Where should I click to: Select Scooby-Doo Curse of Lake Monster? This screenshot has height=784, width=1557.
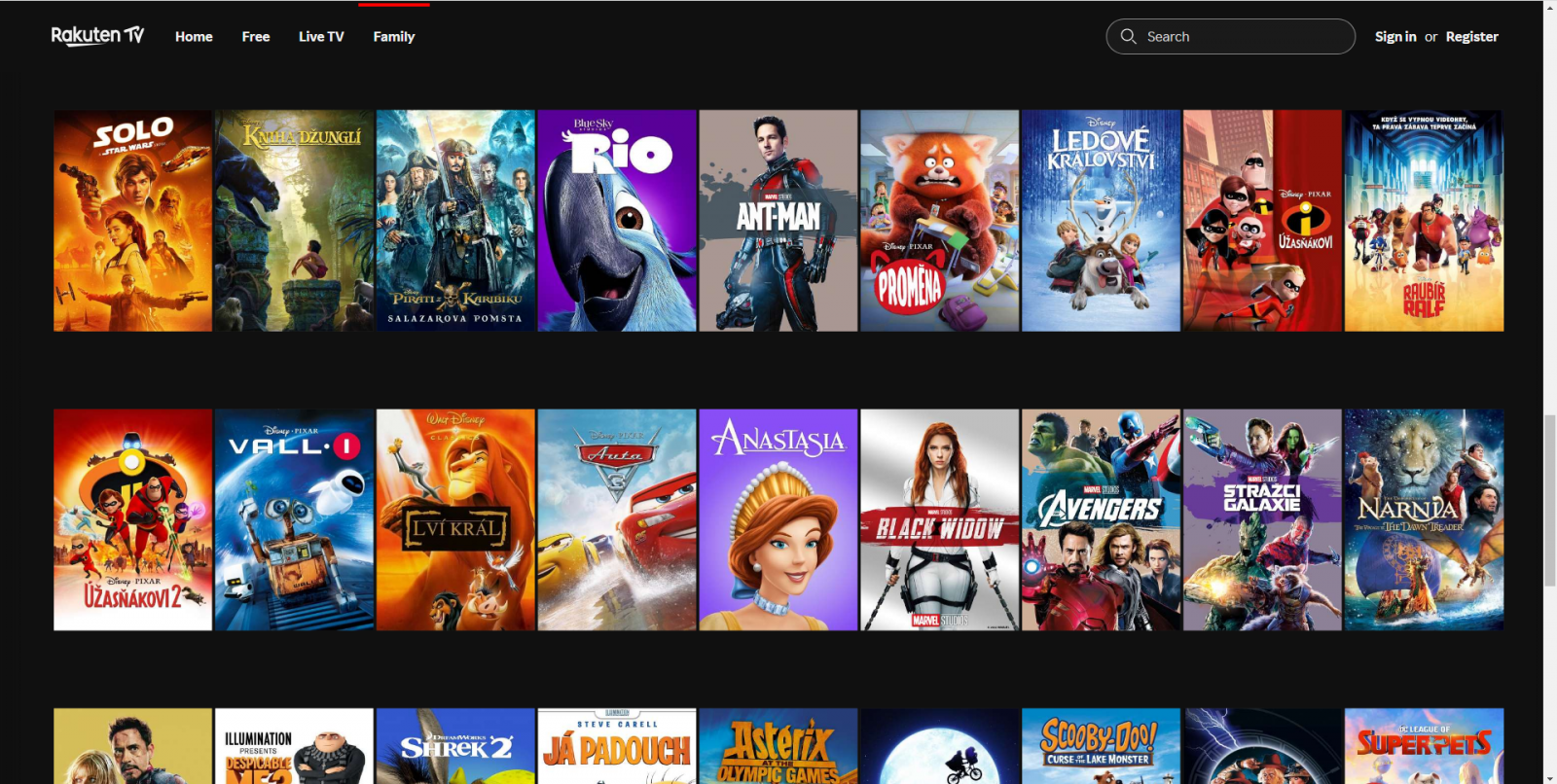1101,746
